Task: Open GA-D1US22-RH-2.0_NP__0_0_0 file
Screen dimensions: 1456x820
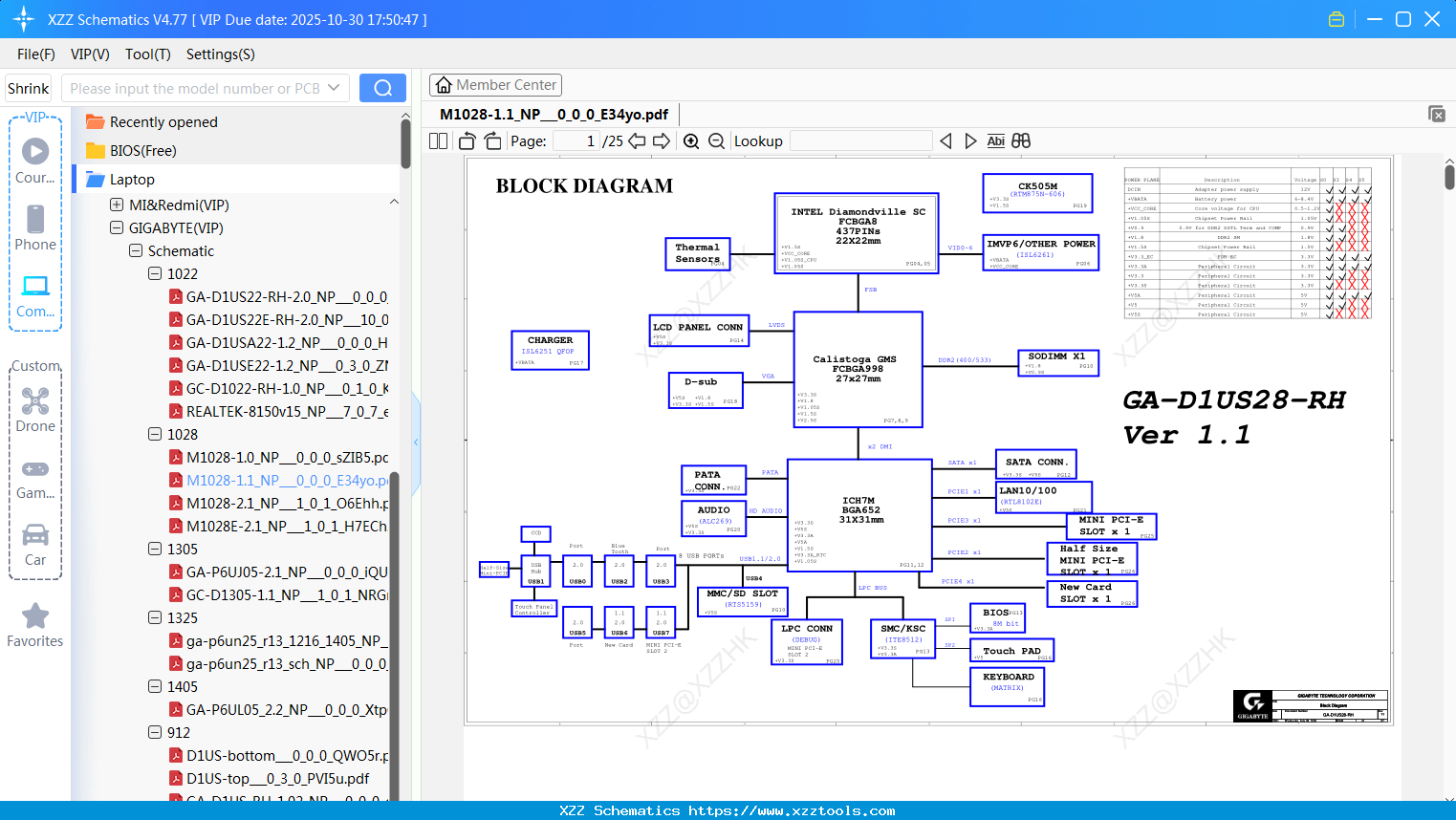Action: [278, 296]
